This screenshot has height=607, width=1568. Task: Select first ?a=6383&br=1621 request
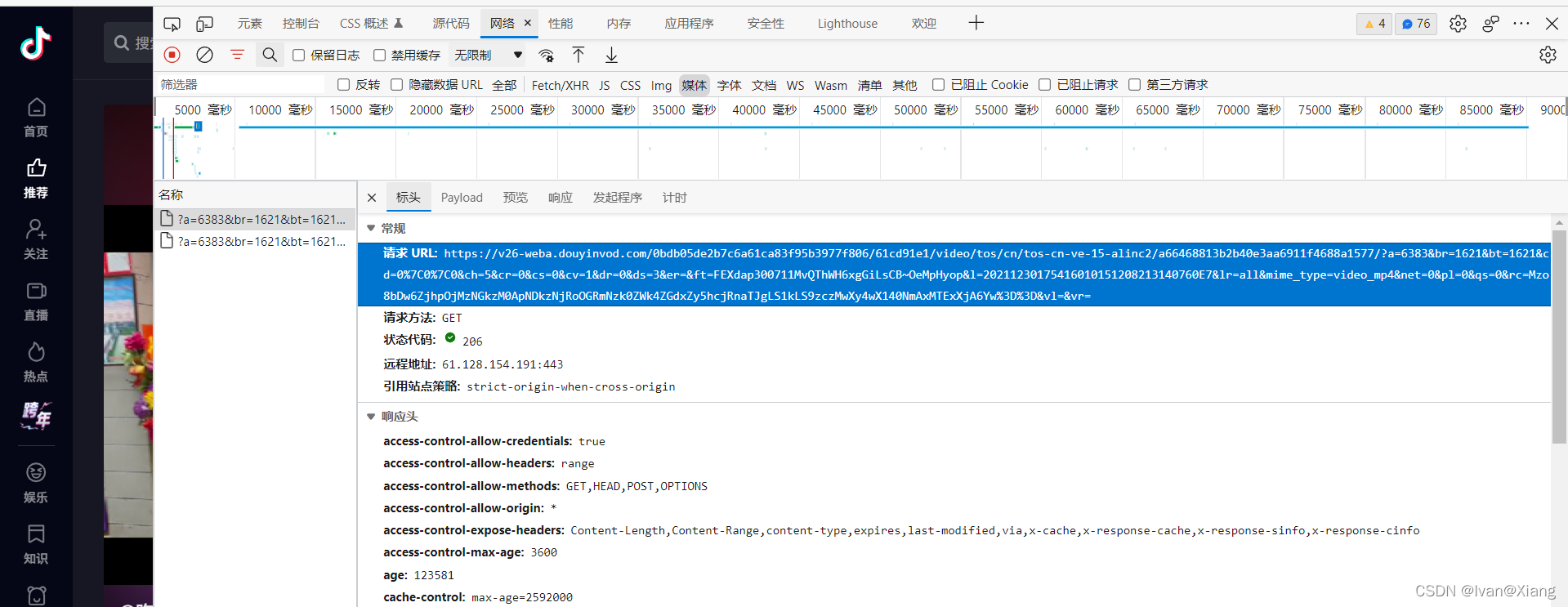[255, 219]
